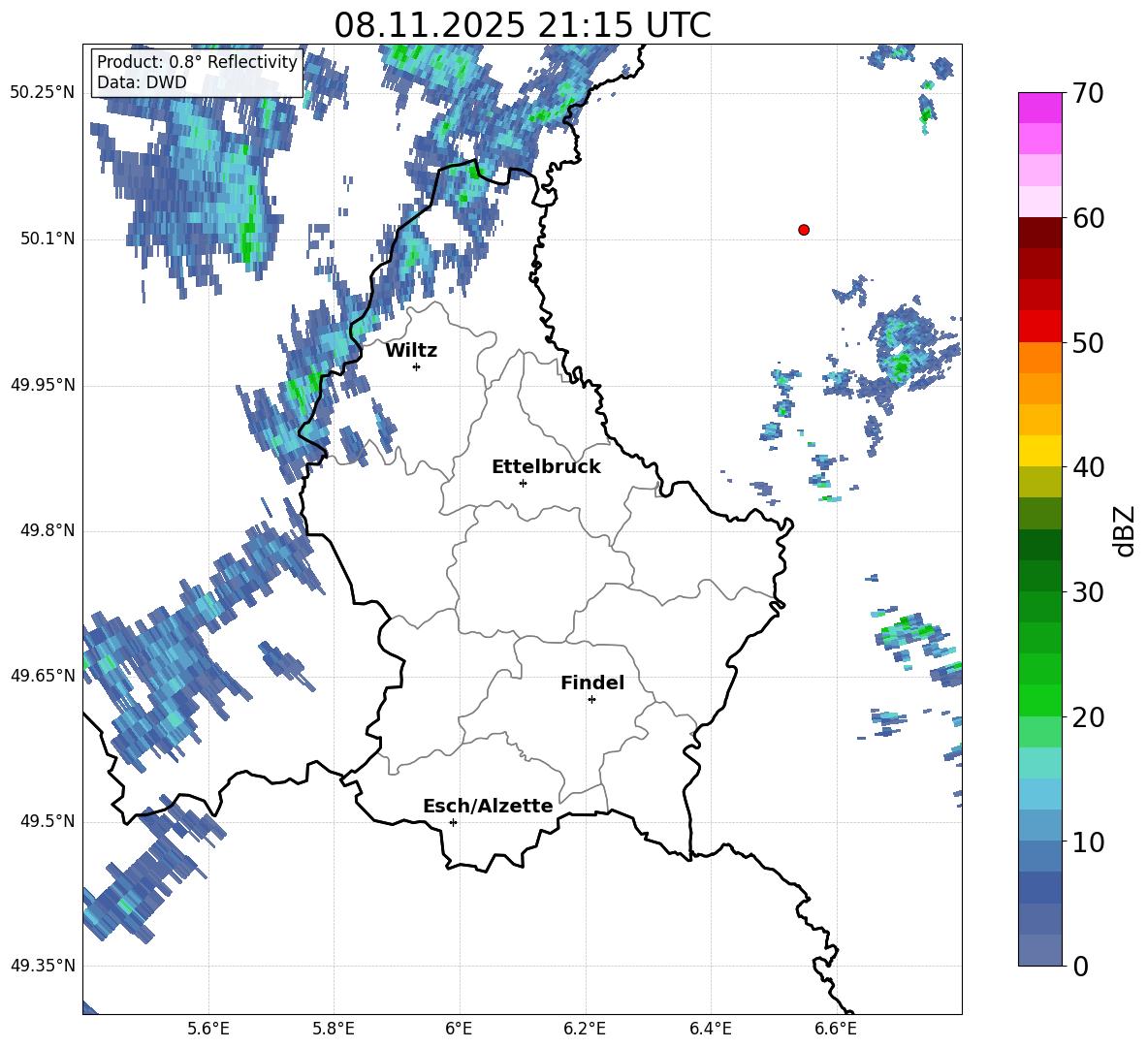Click the red dot station marker
1148x1048 pixels.
pyautogui.click(x=804, y=230)
